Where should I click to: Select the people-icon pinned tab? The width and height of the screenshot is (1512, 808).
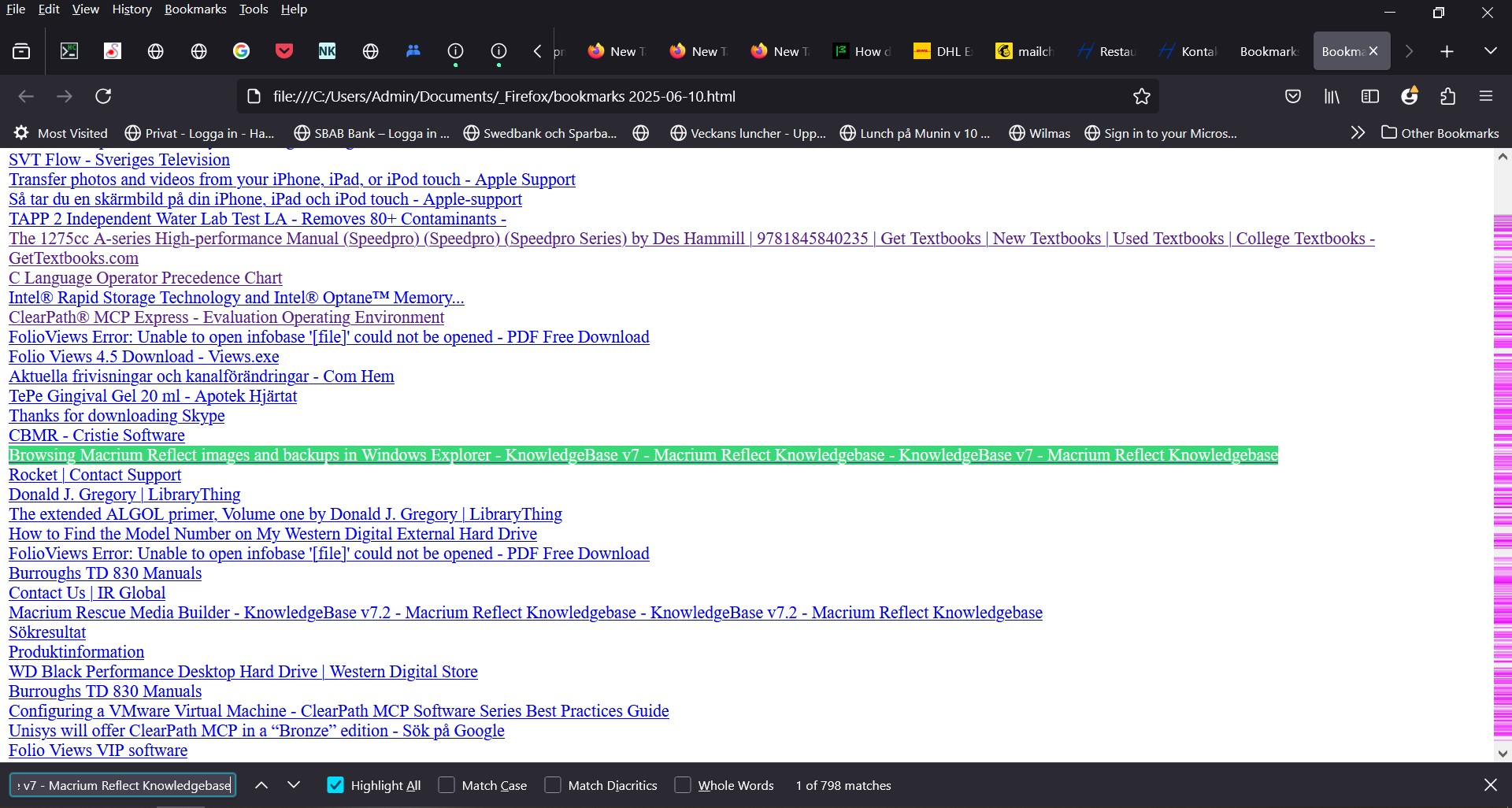point(413,51)
